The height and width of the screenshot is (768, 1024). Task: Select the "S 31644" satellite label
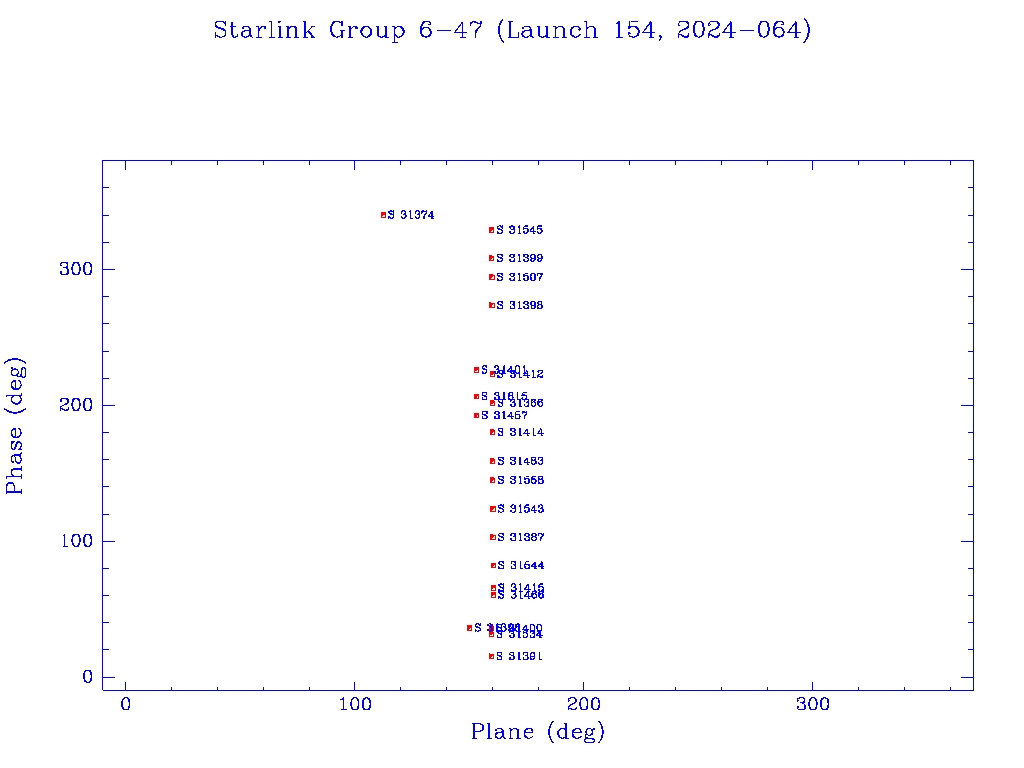coord(520,566)
